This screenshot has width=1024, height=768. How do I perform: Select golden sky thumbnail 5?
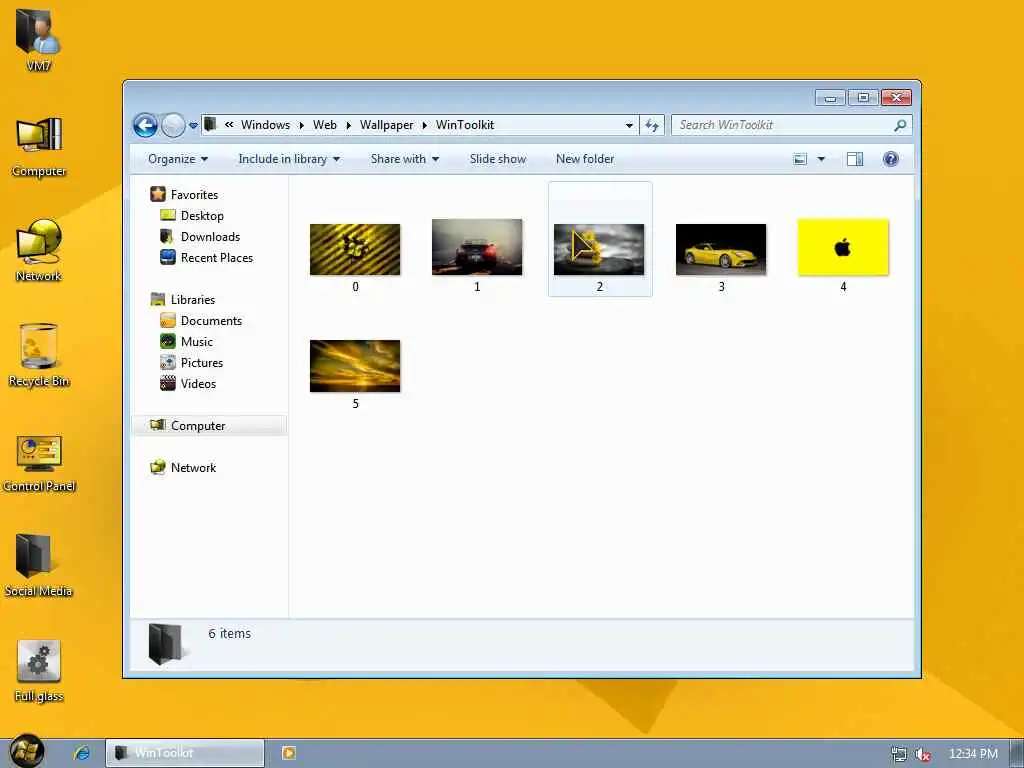click(355, 366)
